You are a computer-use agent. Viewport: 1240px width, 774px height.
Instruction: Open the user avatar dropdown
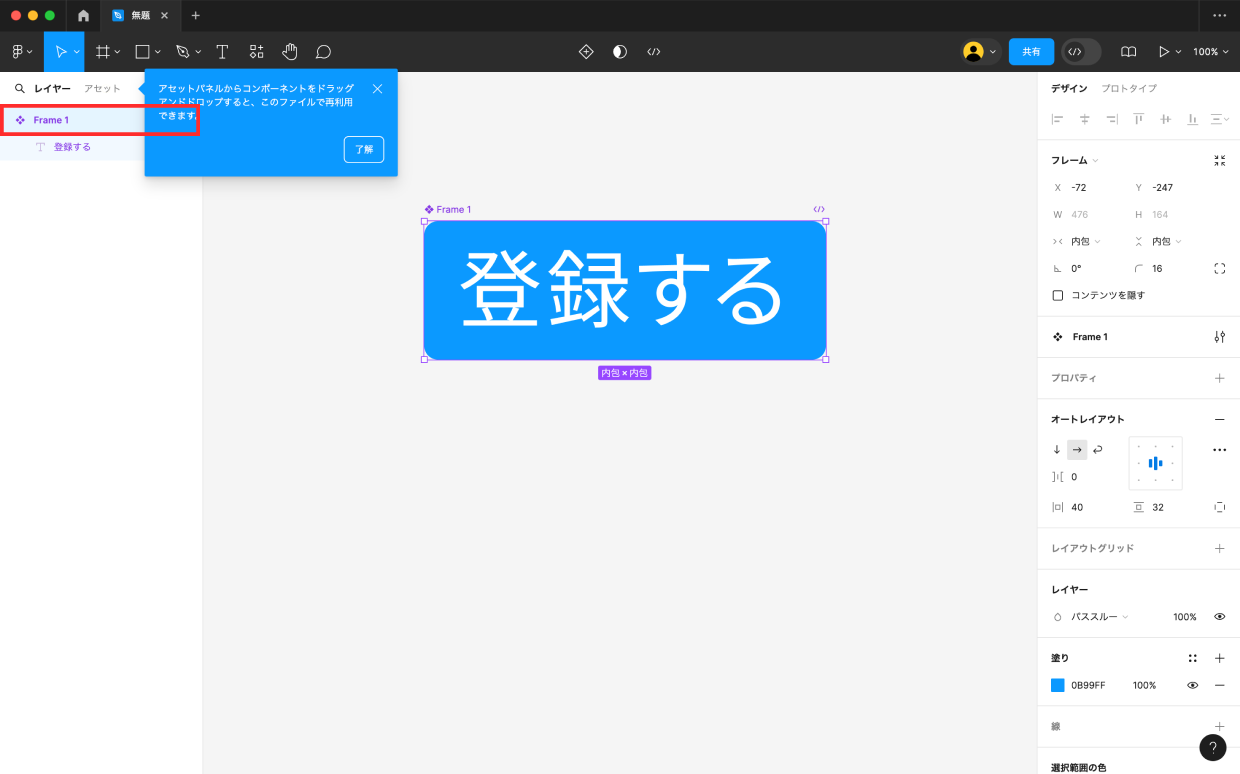pyautogui.click(x=981, y=51)
